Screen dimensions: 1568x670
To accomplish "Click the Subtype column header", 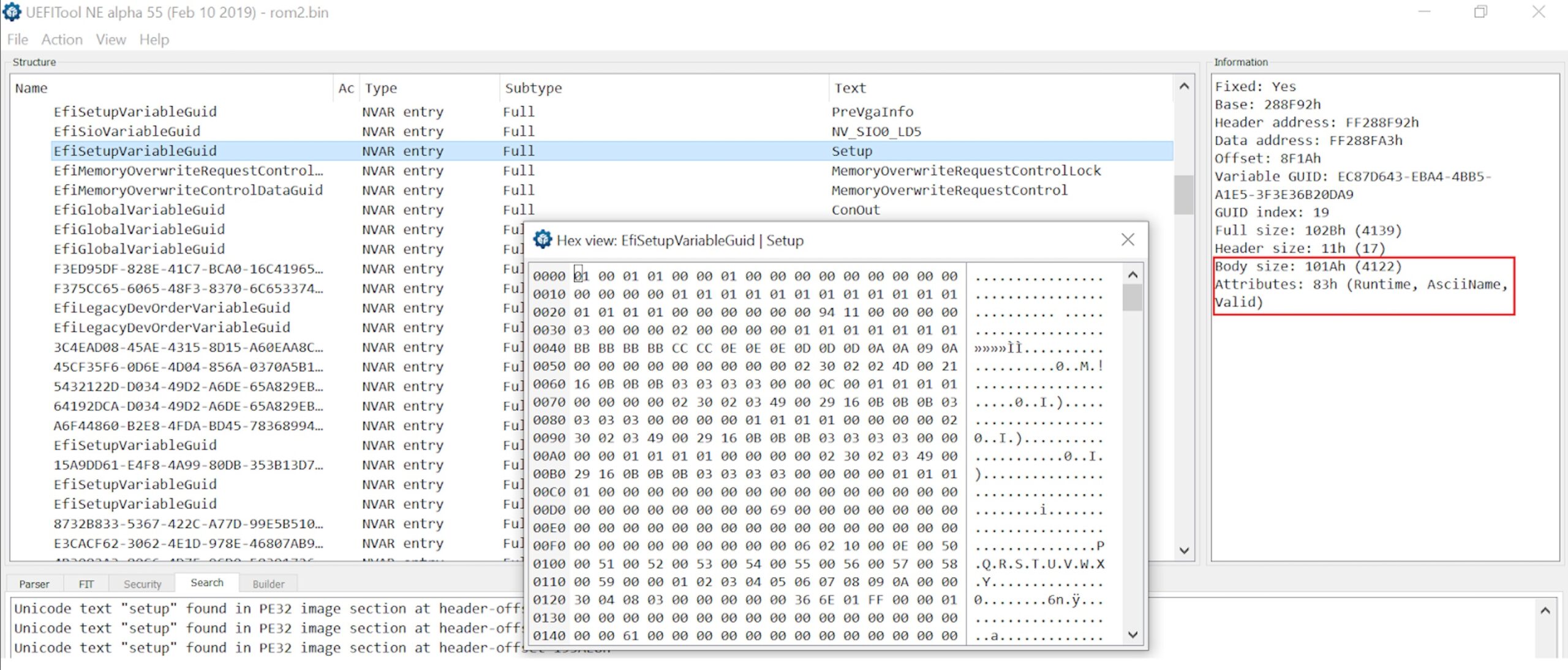I will coord(533,88).
